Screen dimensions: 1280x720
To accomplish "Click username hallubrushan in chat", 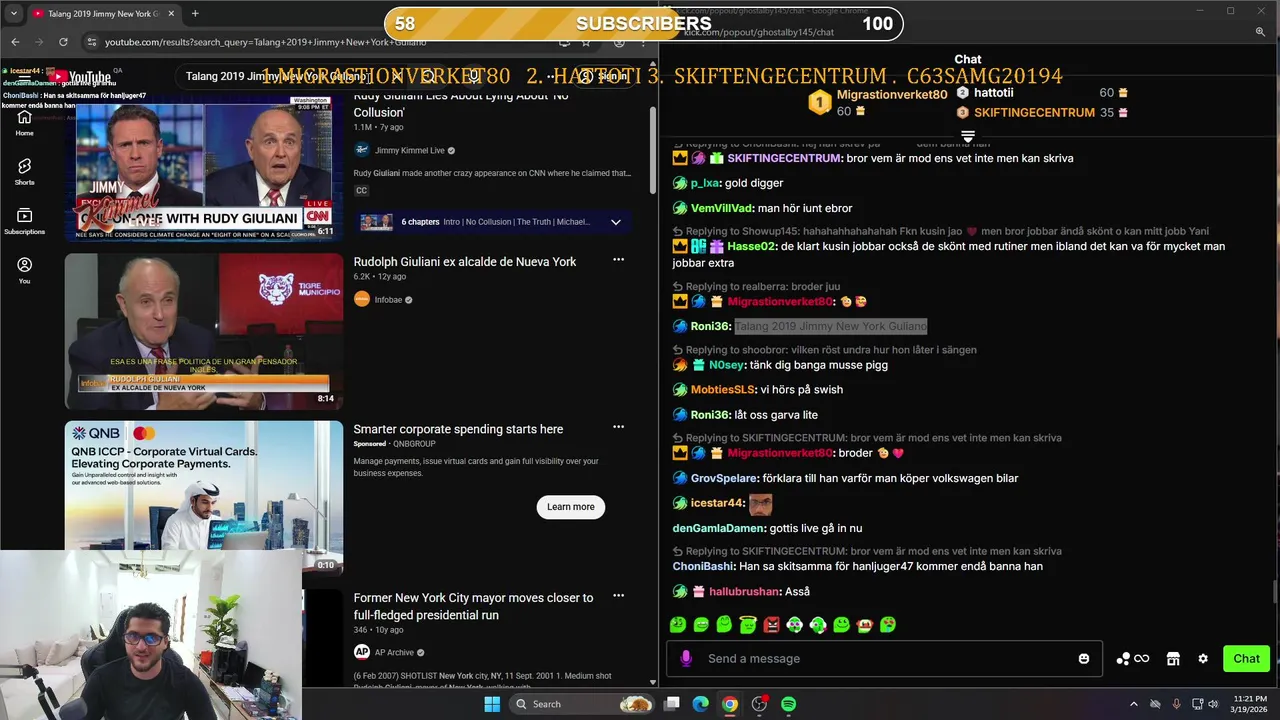I will [x=744, y=592].
